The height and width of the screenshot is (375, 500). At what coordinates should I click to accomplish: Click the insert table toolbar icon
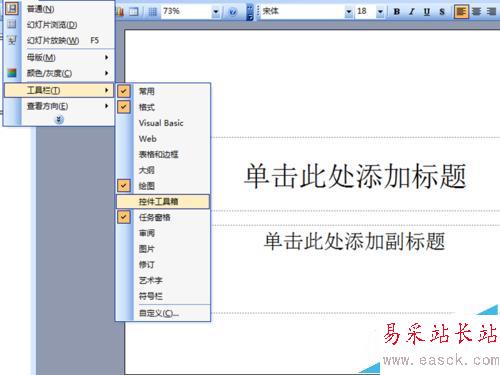point(134,12)
